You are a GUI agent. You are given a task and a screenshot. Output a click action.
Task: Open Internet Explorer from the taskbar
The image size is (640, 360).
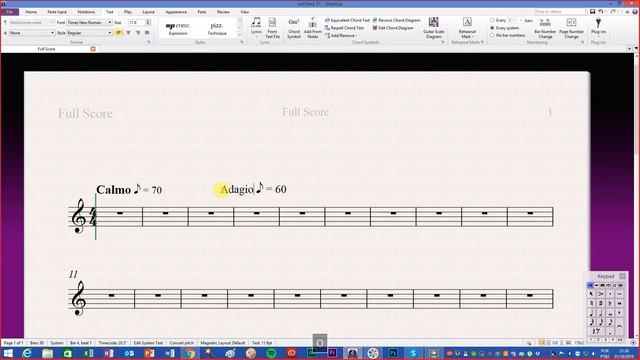tap(27, 353)
